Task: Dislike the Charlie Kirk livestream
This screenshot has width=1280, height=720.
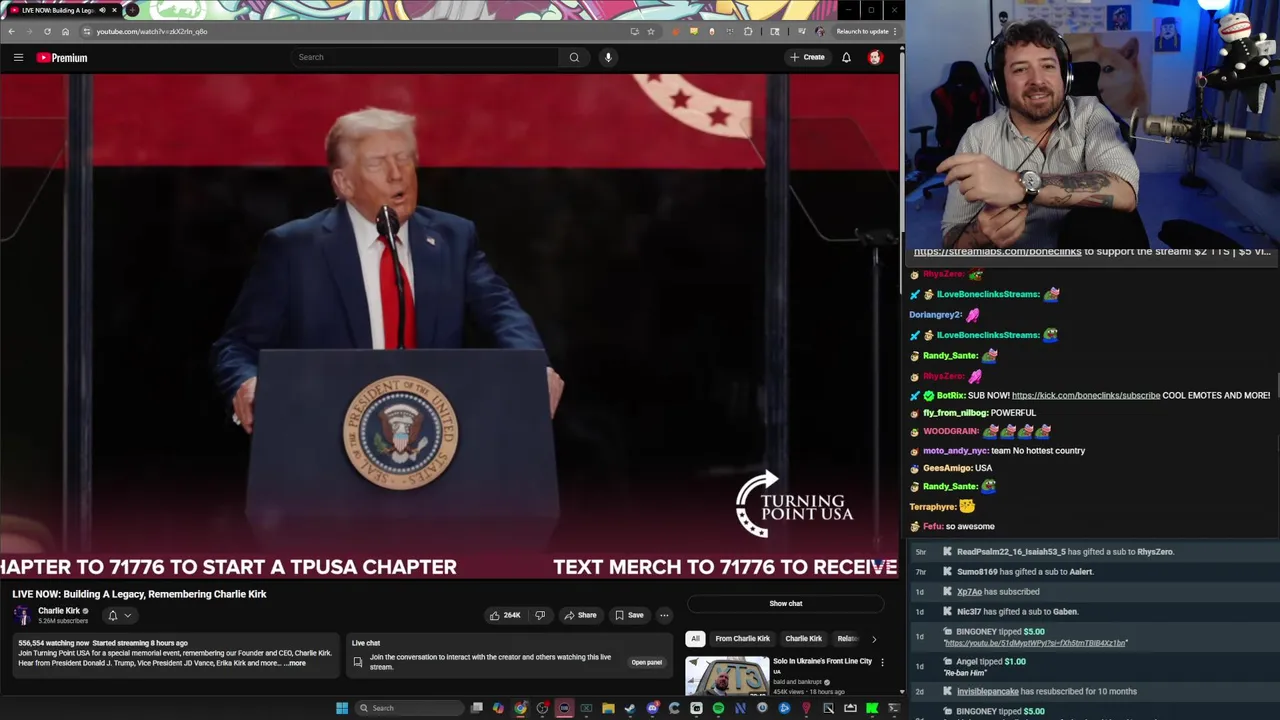Action: (x=540, y=615)
